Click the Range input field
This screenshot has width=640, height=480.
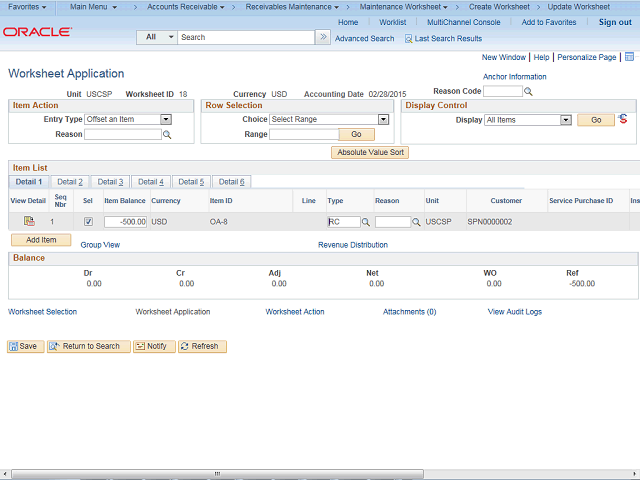pyautogui.click(x=304, y=134)
